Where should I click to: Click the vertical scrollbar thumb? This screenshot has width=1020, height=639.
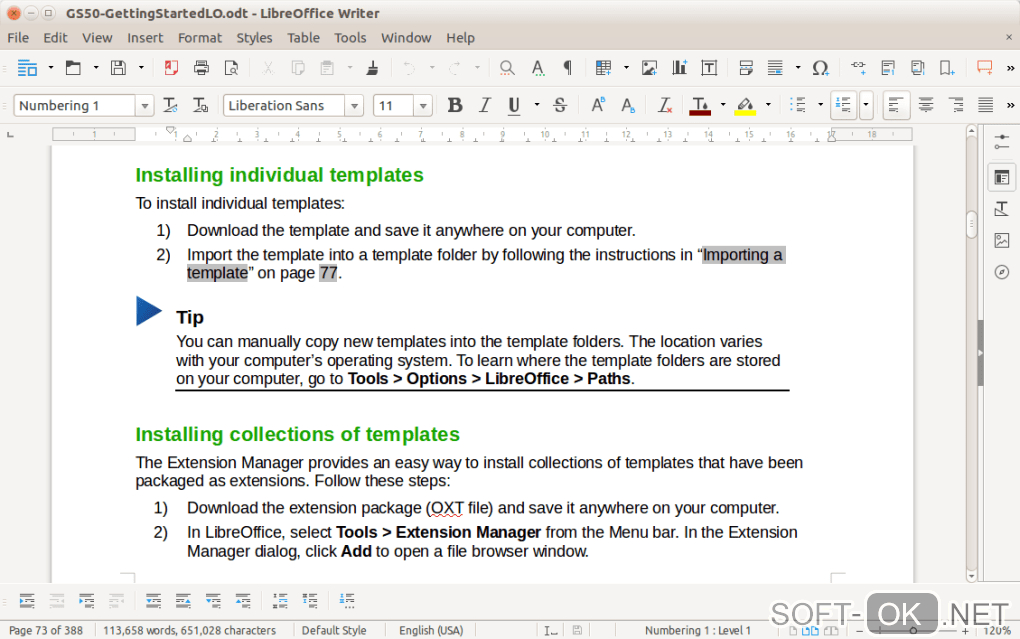point(971,224)
